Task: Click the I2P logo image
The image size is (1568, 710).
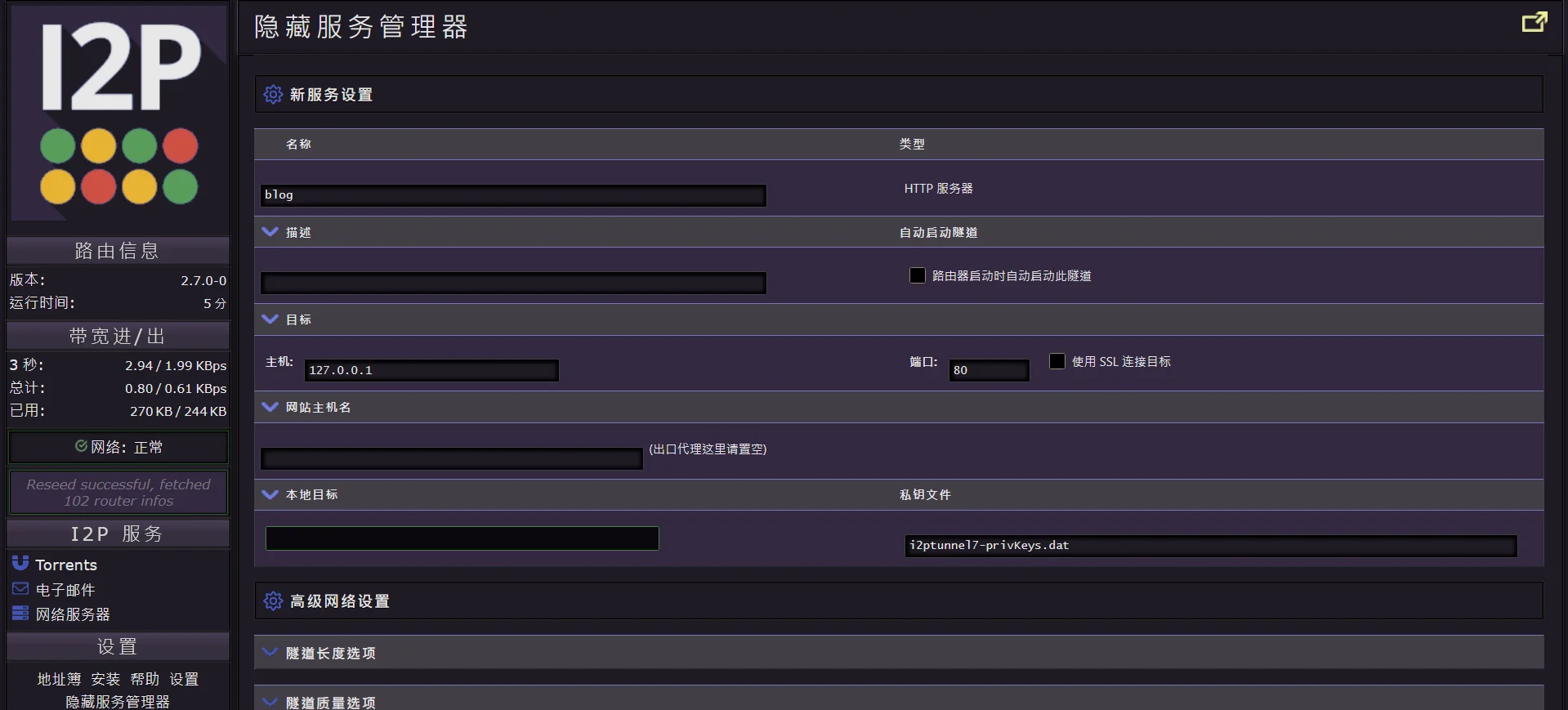Action: coord(118,113)
